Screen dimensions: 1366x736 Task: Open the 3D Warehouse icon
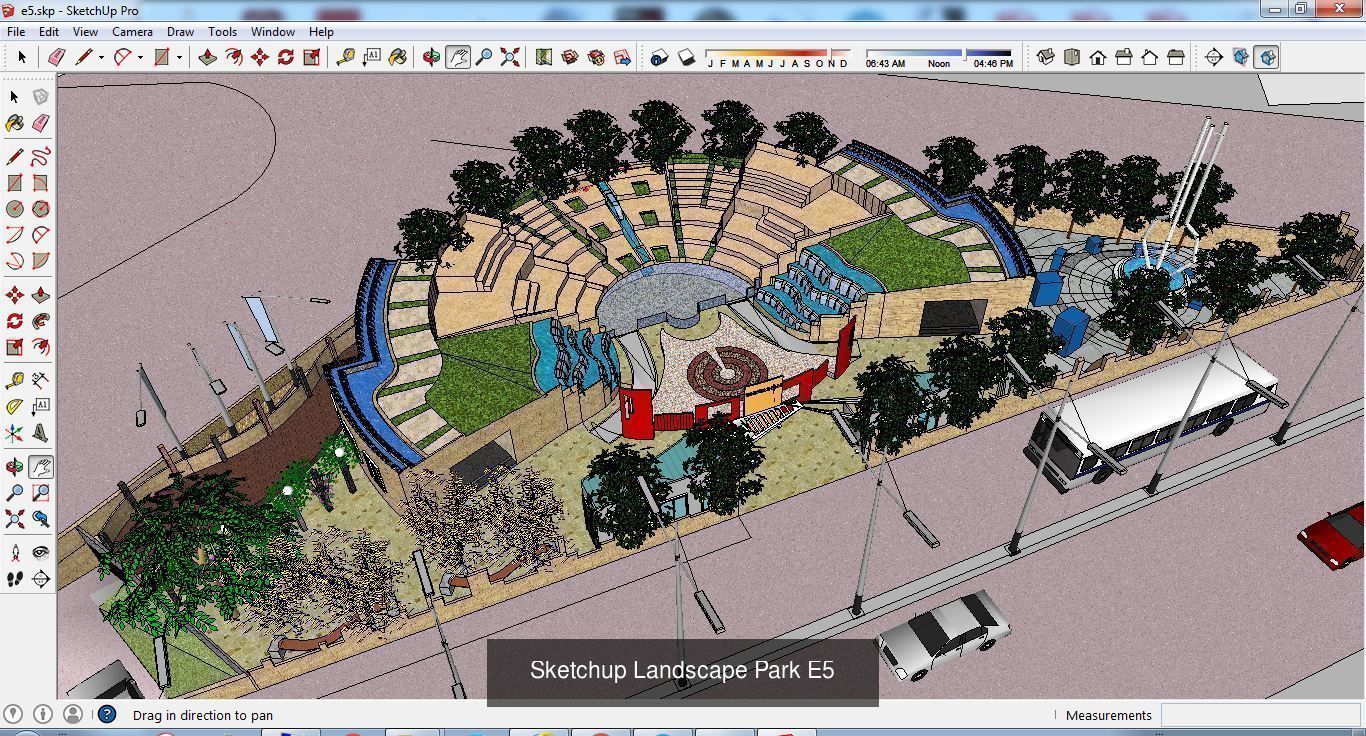570,57
